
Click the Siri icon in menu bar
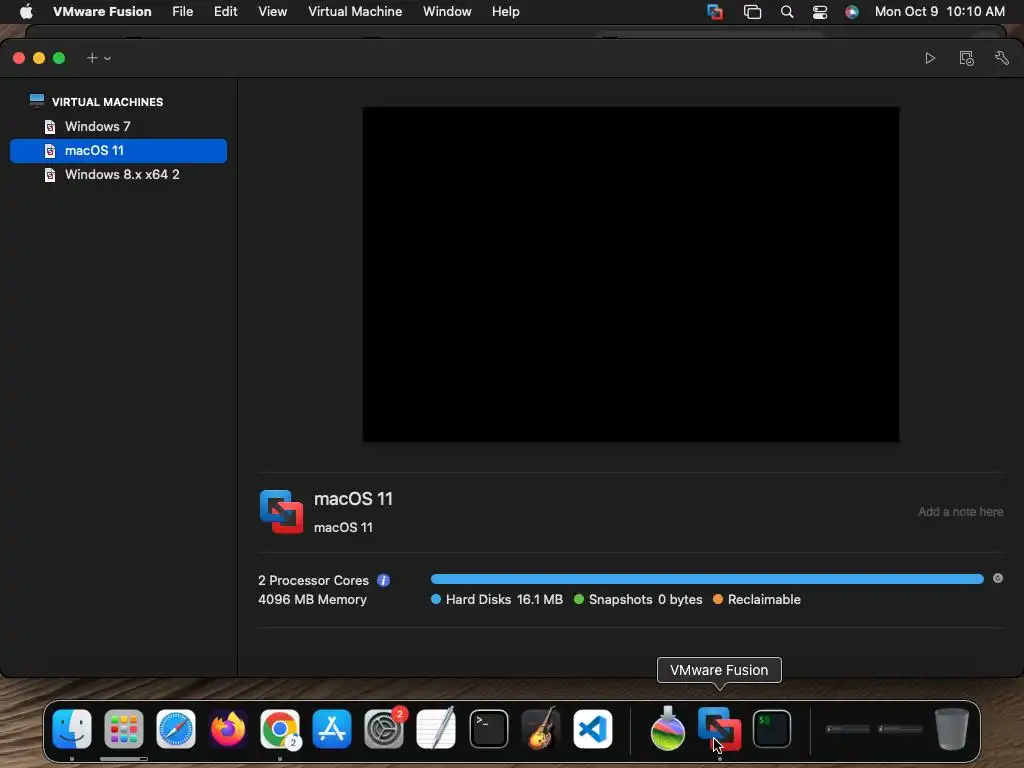tap(852, 12)
